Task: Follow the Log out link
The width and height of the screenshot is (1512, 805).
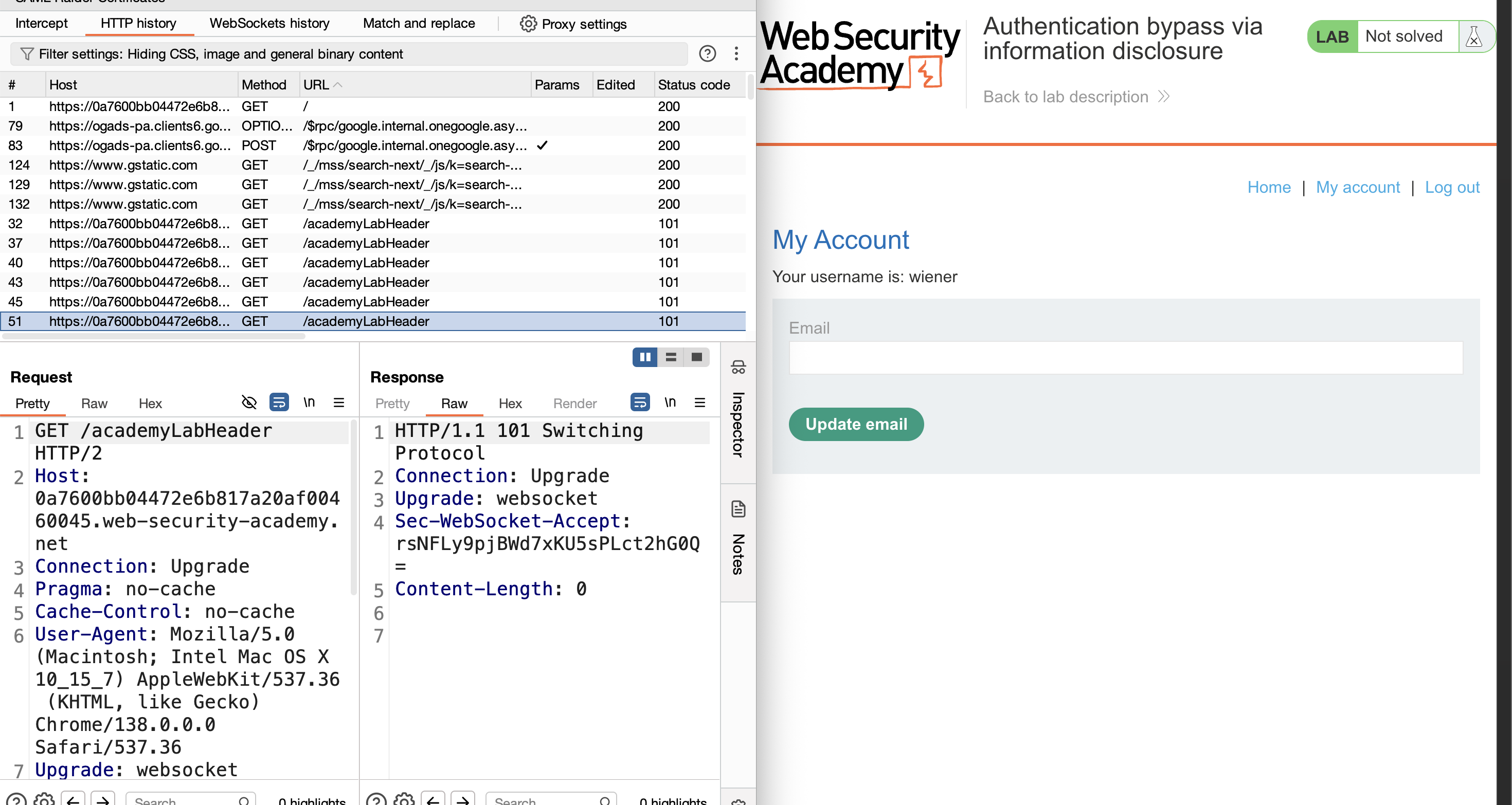Action: pyautogui.click(x=1451, y=188)
